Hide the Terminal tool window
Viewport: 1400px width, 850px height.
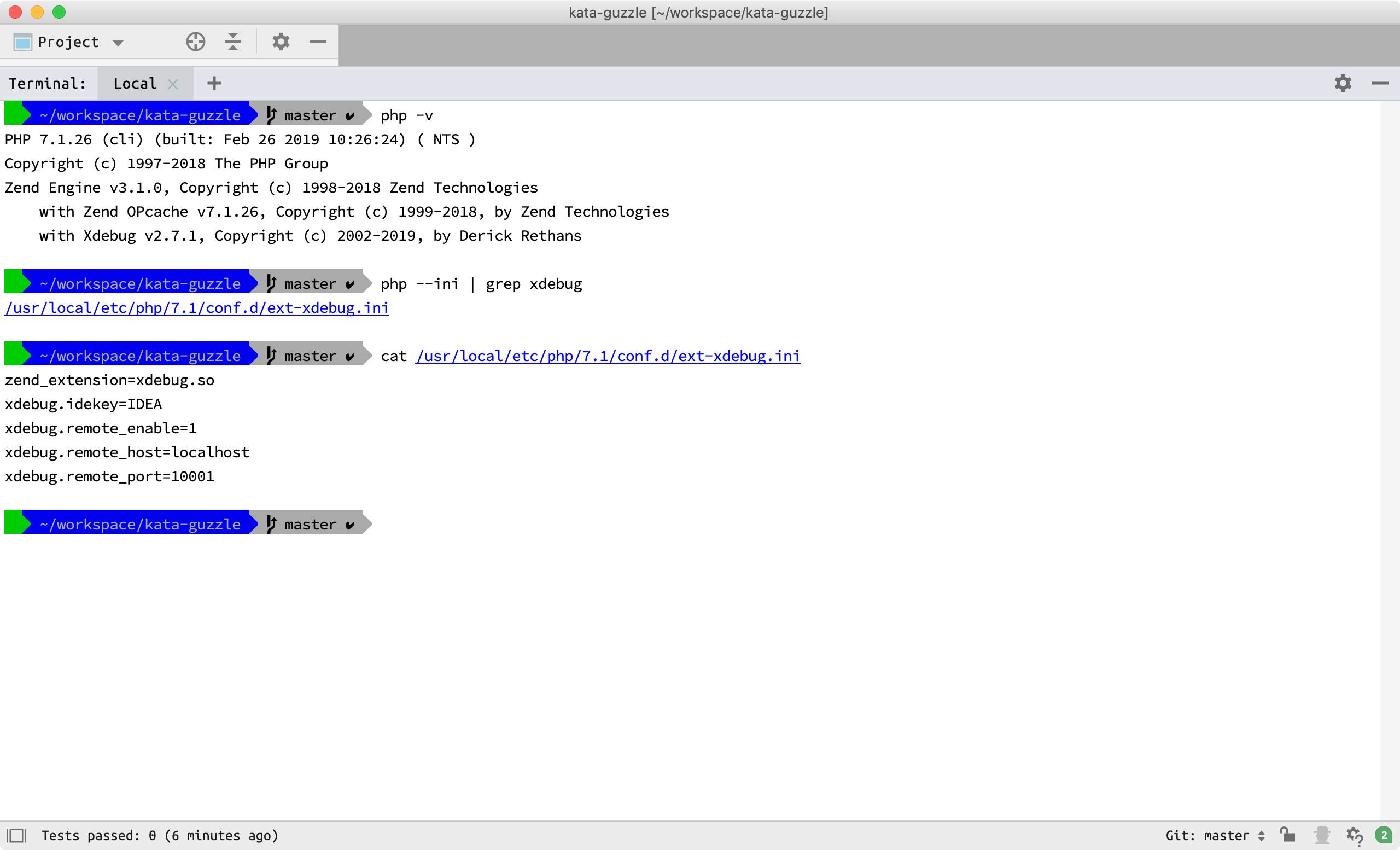coord(1380,84)
